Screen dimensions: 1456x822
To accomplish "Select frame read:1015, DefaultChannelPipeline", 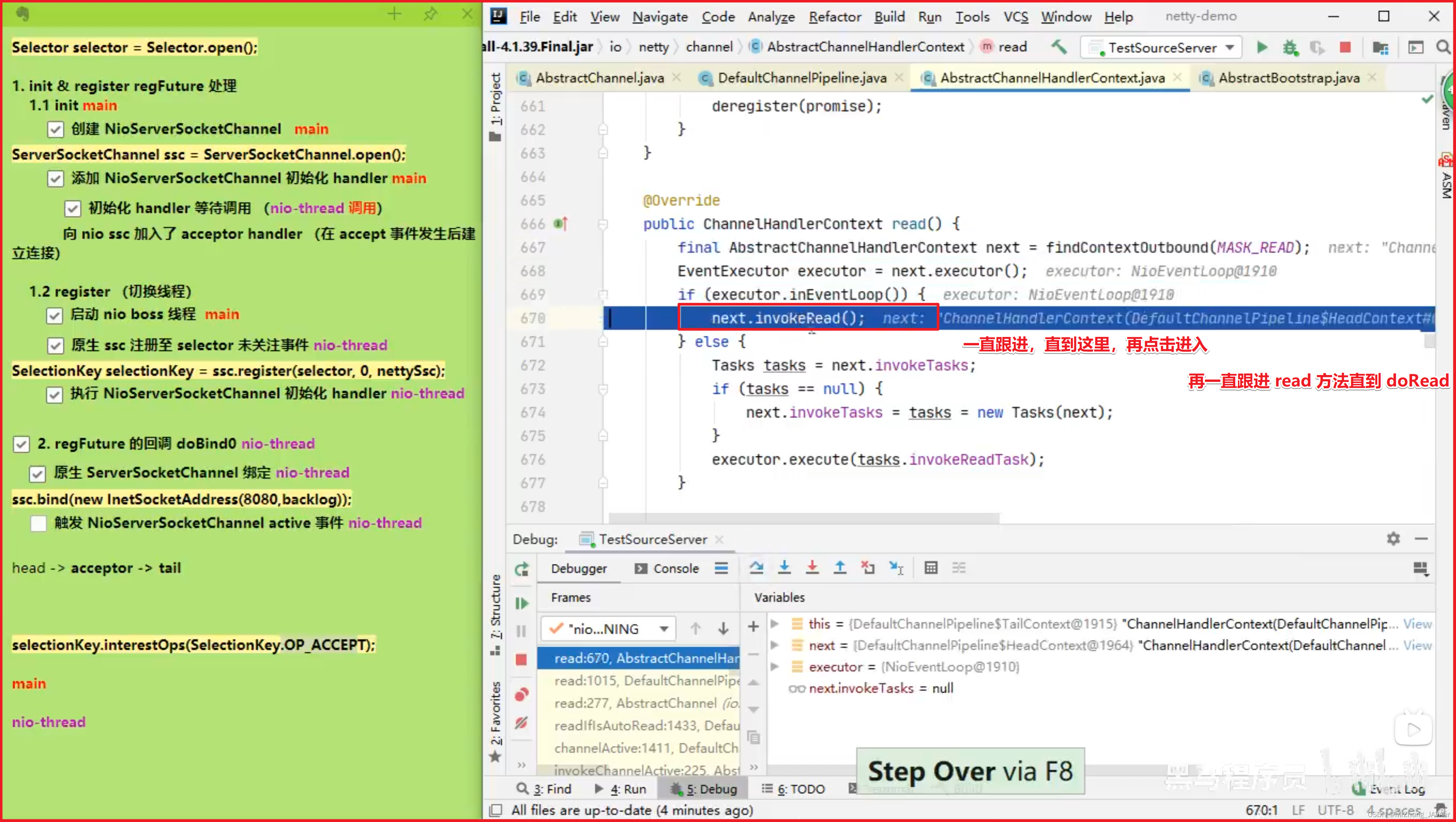I will [x=639, y=681].
